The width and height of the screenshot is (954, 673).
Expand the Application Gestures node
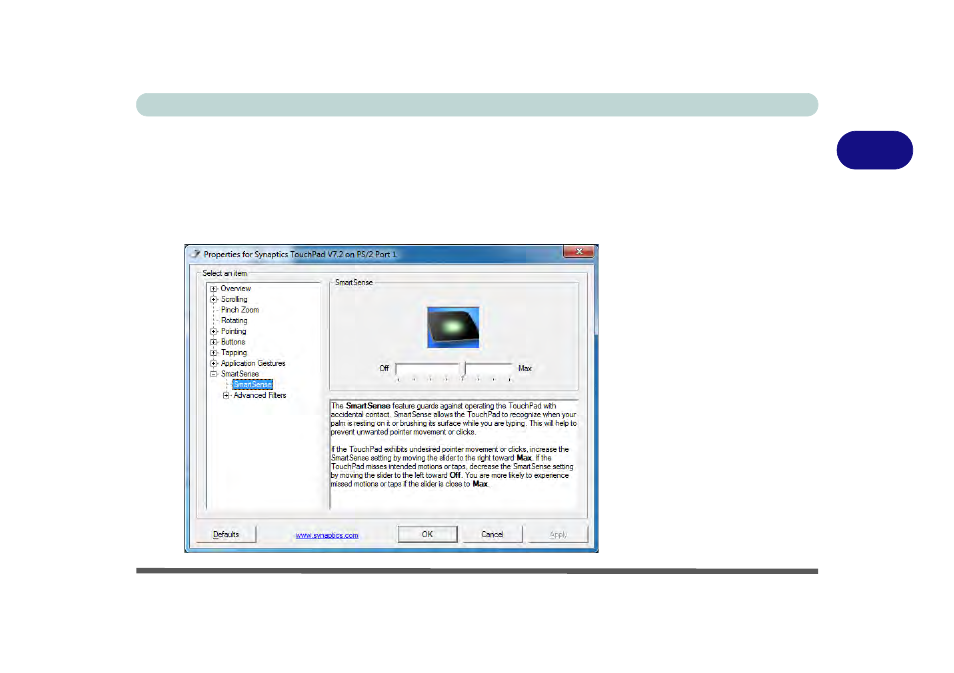[214, 363]
